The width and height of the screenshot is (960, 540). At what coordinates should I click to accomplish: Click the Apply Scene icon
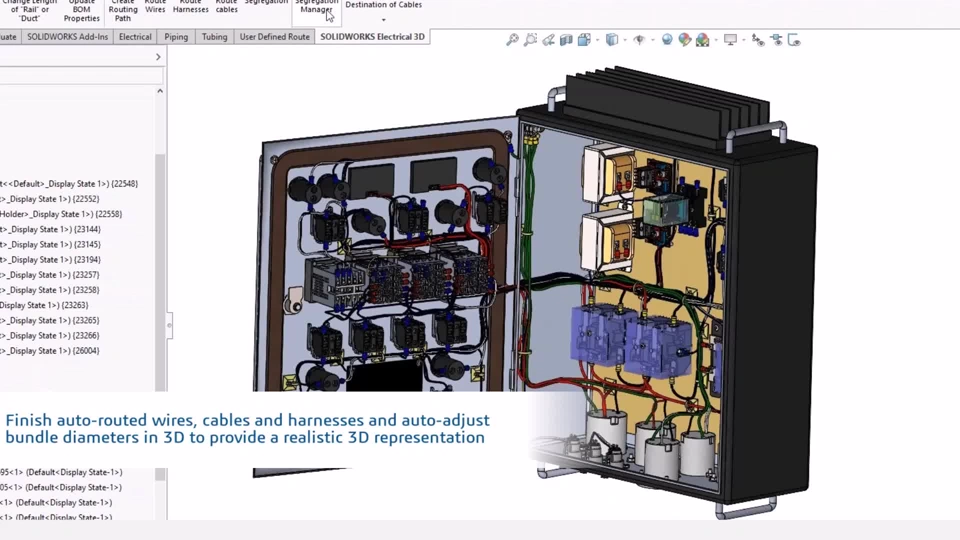[684, 40]
